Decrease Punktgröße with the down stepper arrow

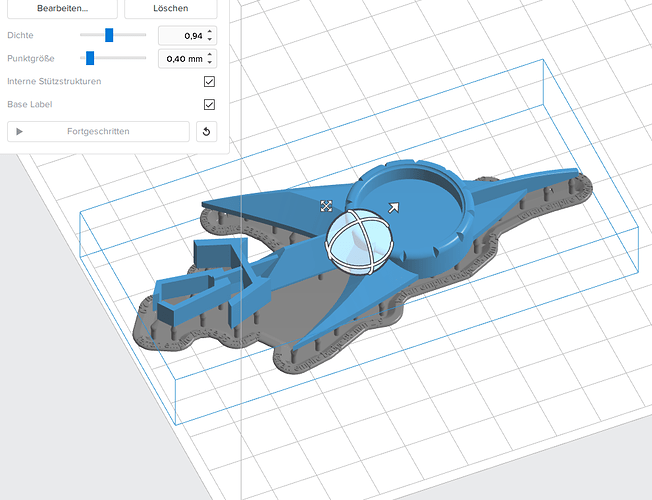click(210, 62)
